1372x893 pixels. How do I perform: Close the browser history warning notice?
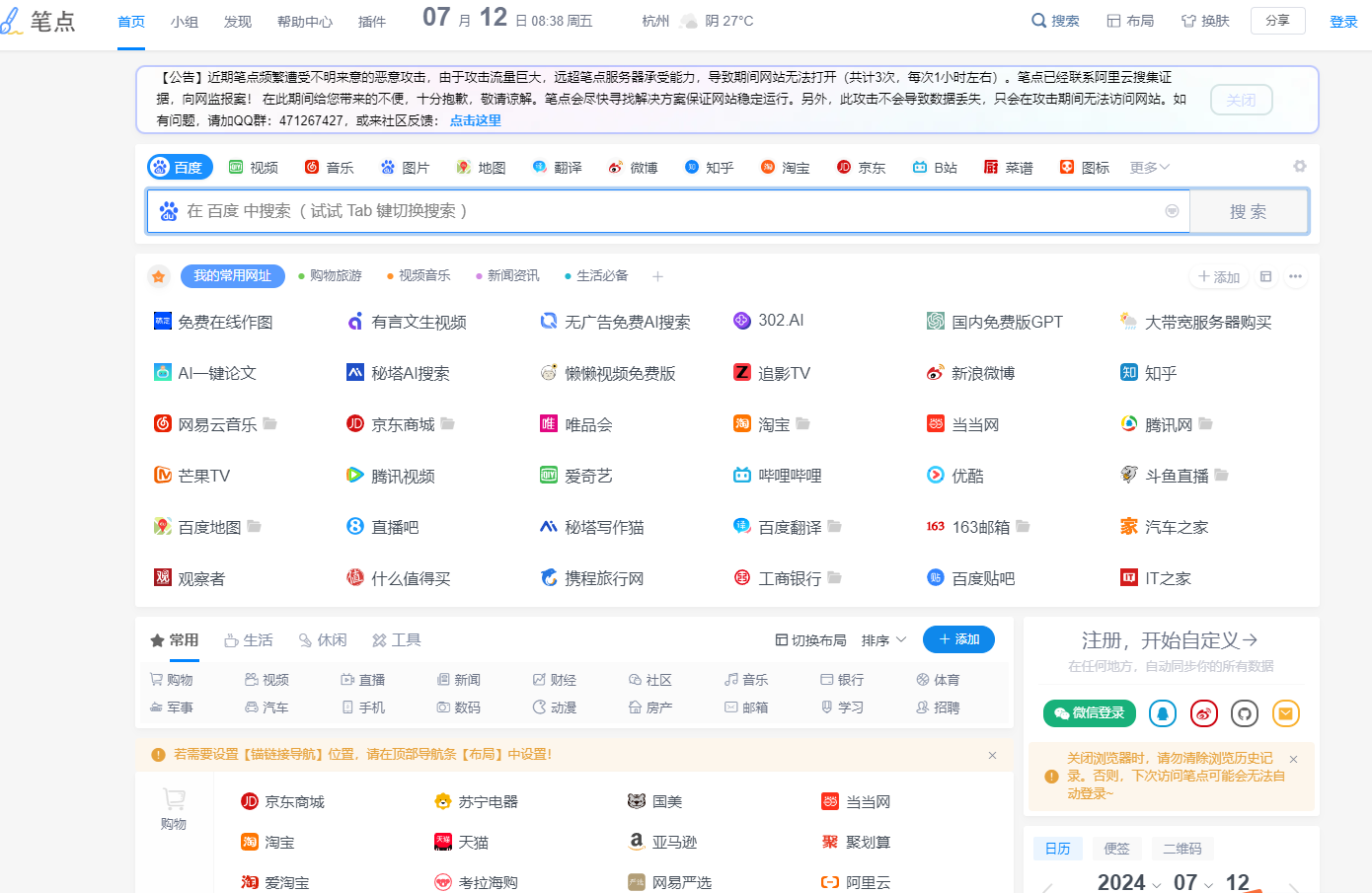tap(1294, 759)
